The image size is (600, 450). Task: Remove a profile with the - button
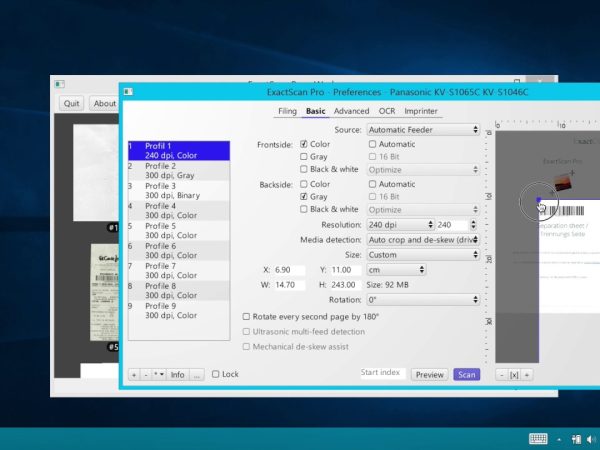point(146,375)
